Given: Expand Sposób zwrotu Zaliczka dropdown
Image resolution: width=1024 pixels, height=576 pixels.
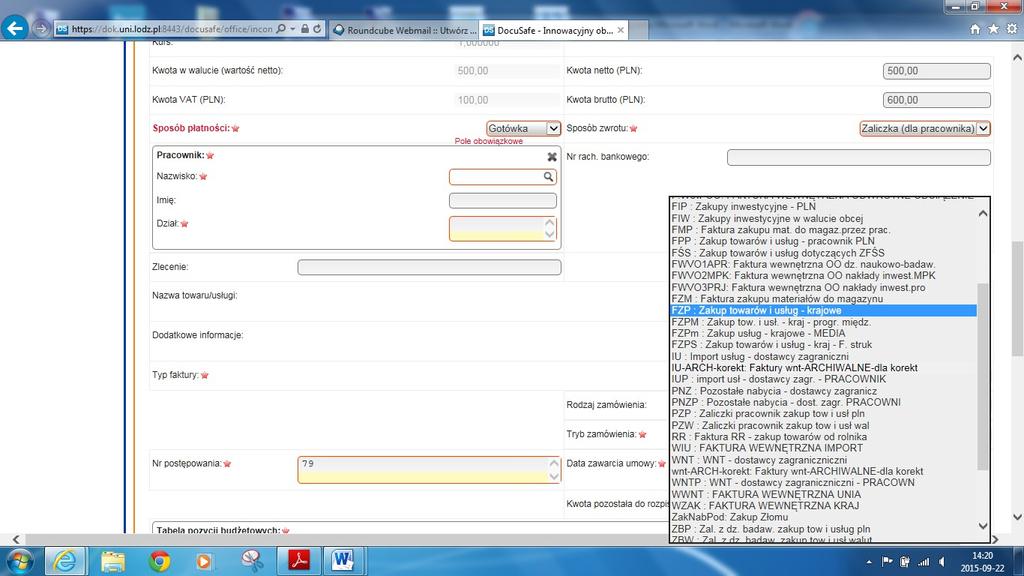Looking at the screenshot, I should 983,129.
